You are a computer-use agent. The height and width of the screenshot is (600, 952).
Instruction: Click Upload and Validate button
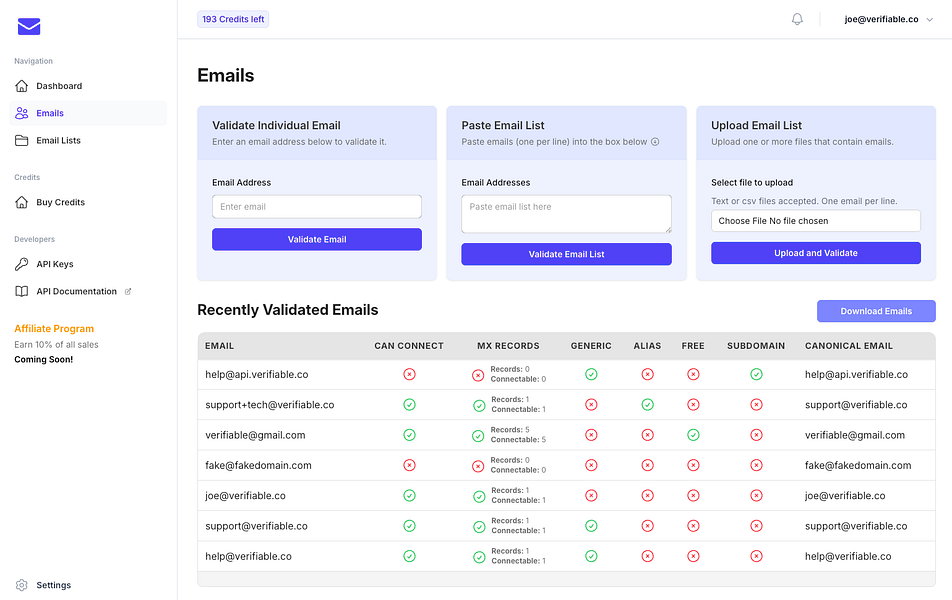(x=815, y=253)
